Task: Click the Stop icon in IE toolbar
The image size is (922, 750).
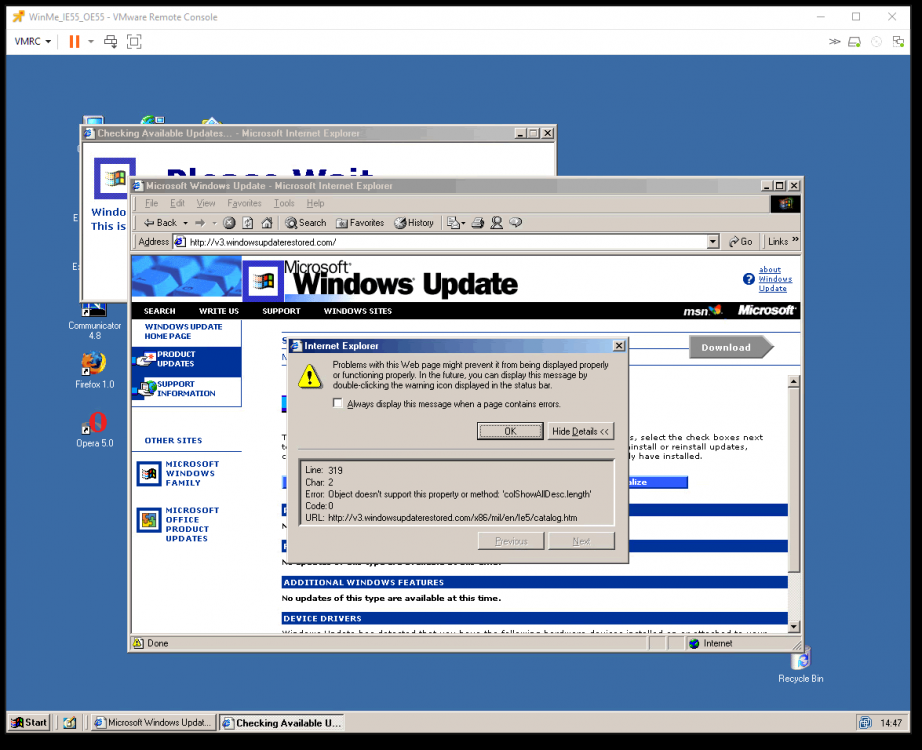Action: tap(229, 223)
